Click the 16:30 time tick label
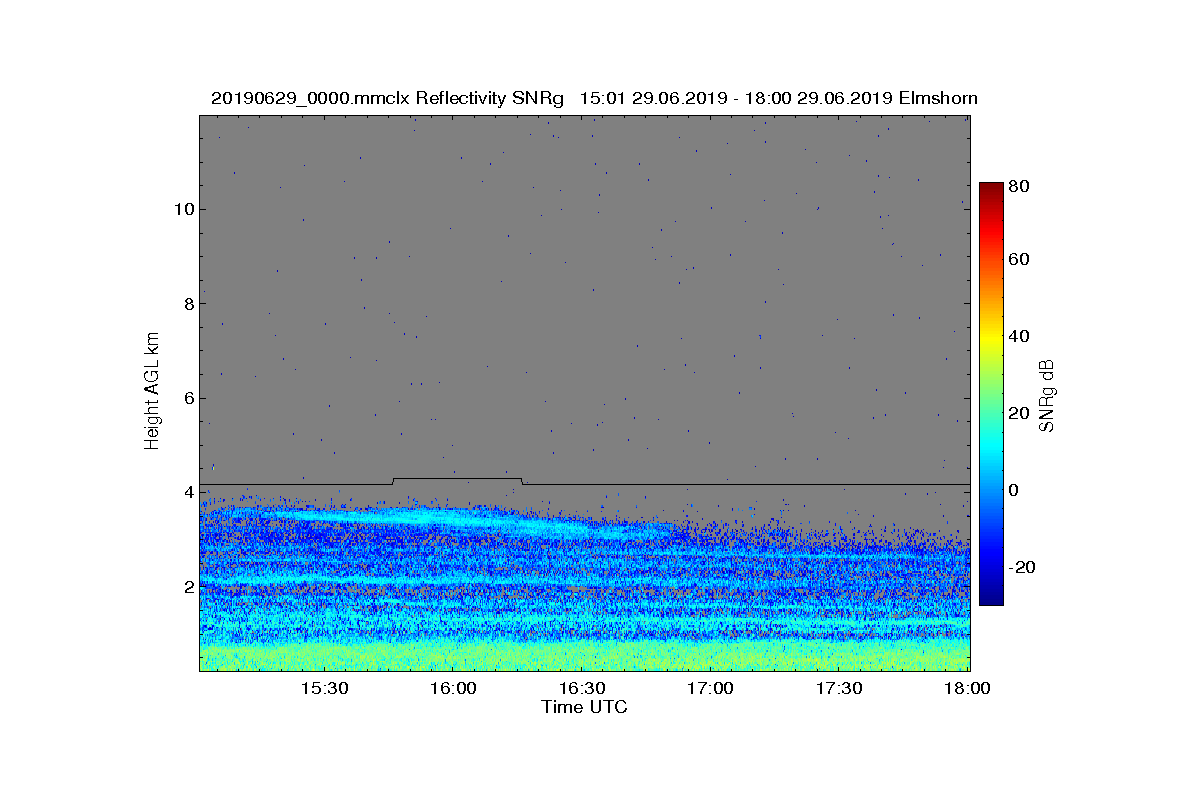The height and width of the screenshot is (800, 1200). tap(582, 688)
